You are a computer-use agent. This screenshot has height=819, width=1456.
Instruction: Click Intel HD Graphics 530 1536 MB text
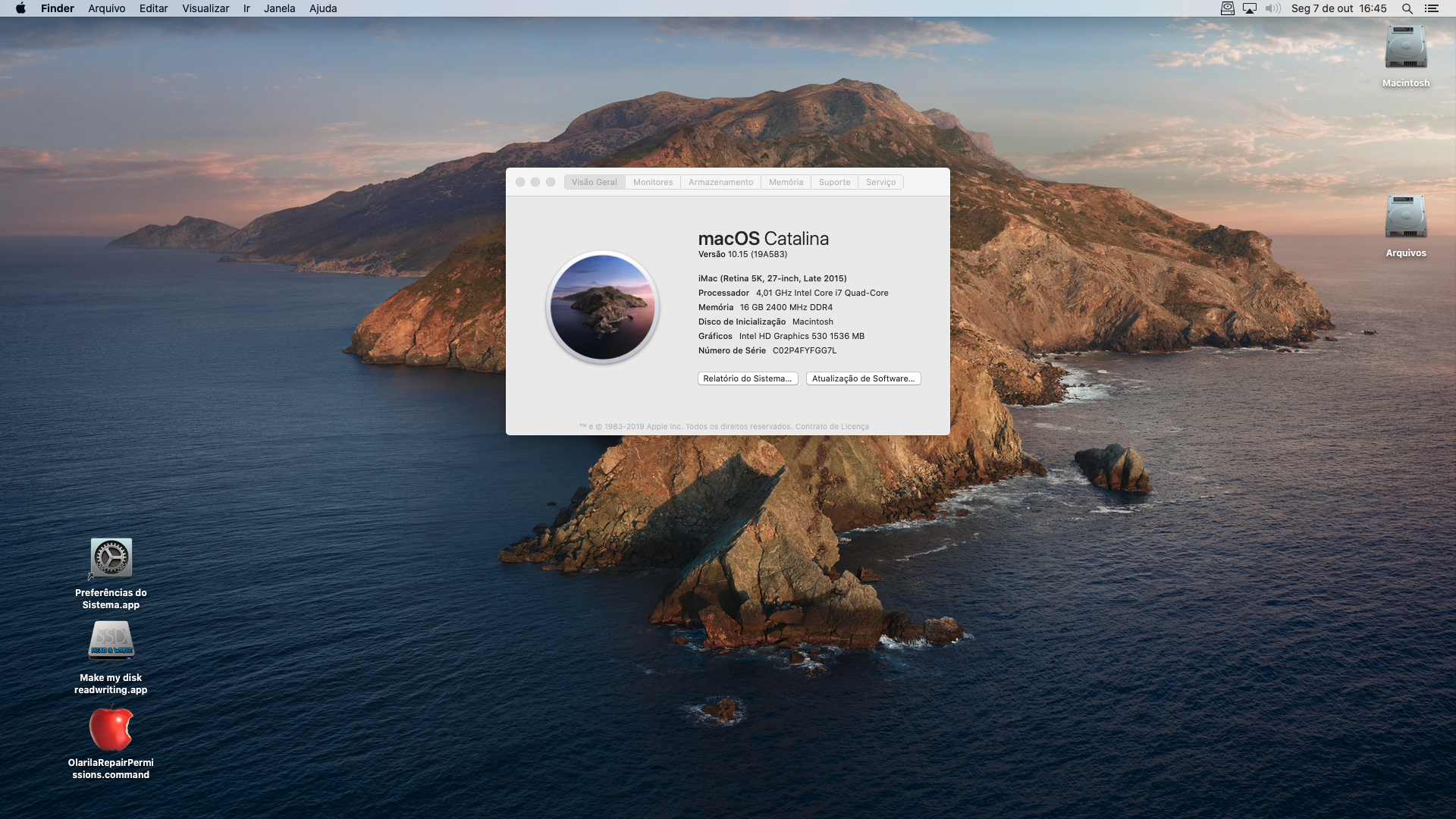coord(802,336)
